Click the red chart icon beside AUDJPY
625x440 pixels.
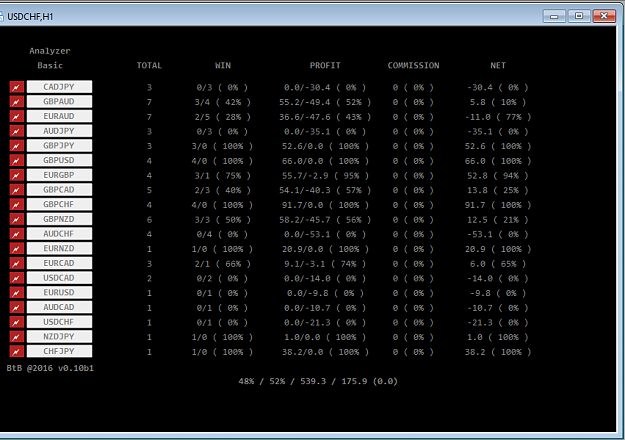point(17,131)
